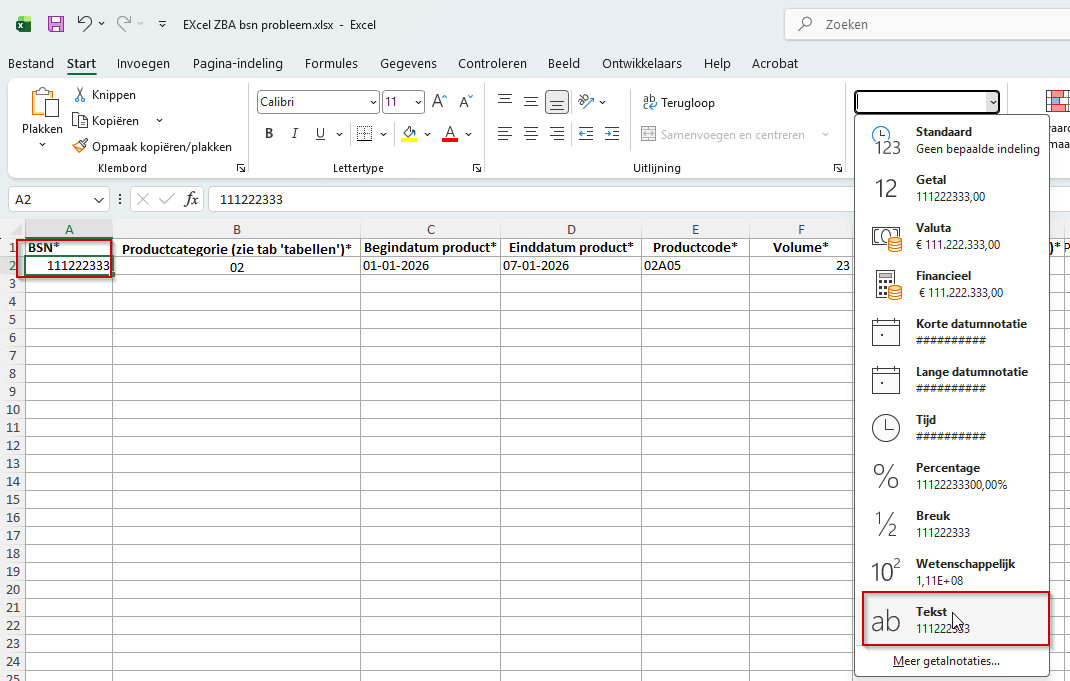This screenshot has height=681, width=1070.
Task: Open the Calibri font name dropdown
Action: pyautogui.click(x=373, y=102)
